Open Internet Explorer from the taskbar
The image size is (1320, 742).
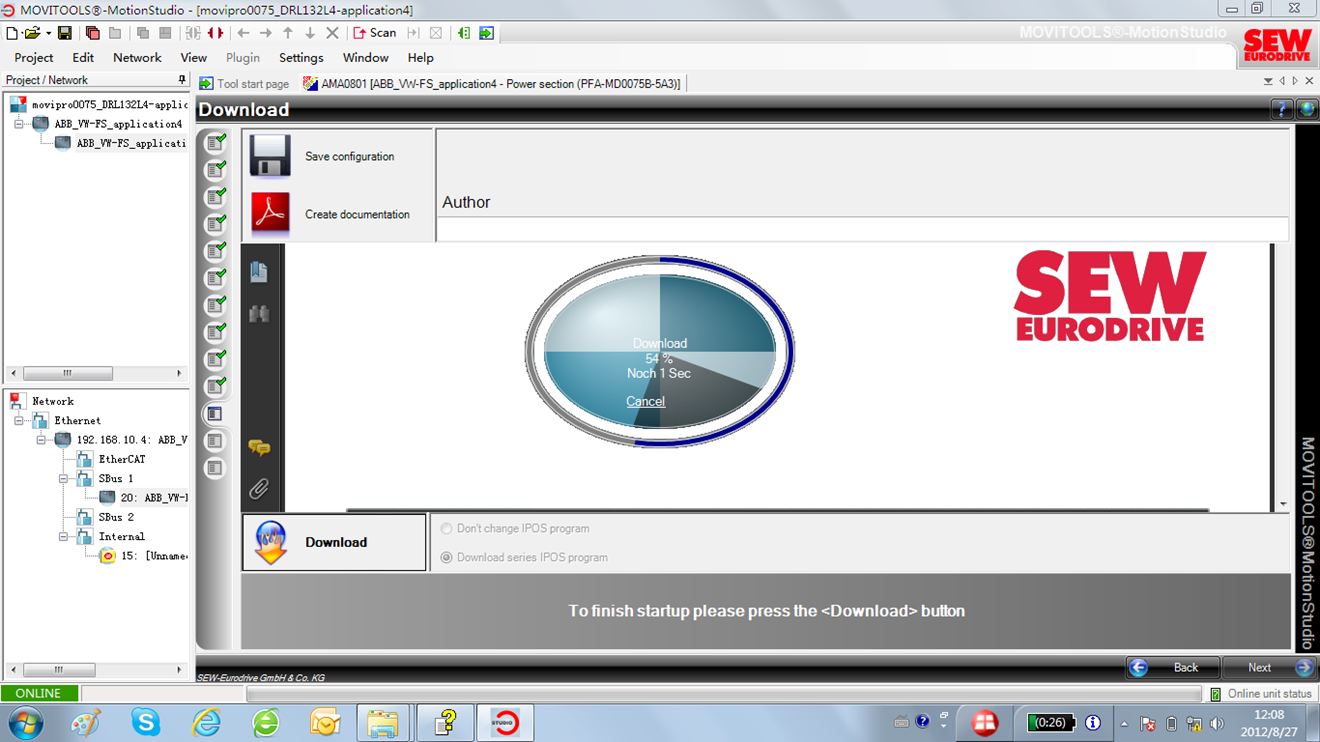(x=206, y=722)
